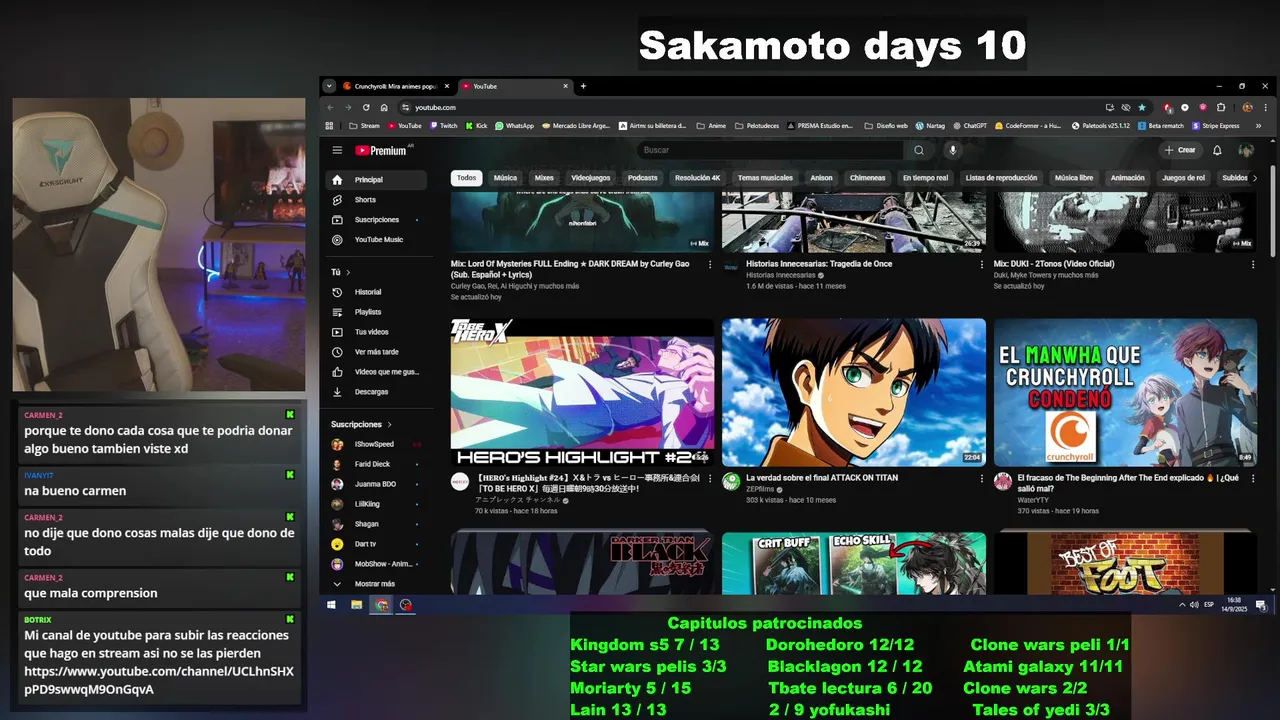
Task: Expand the Suscripciones section header
Action: [x=361, y=424]
